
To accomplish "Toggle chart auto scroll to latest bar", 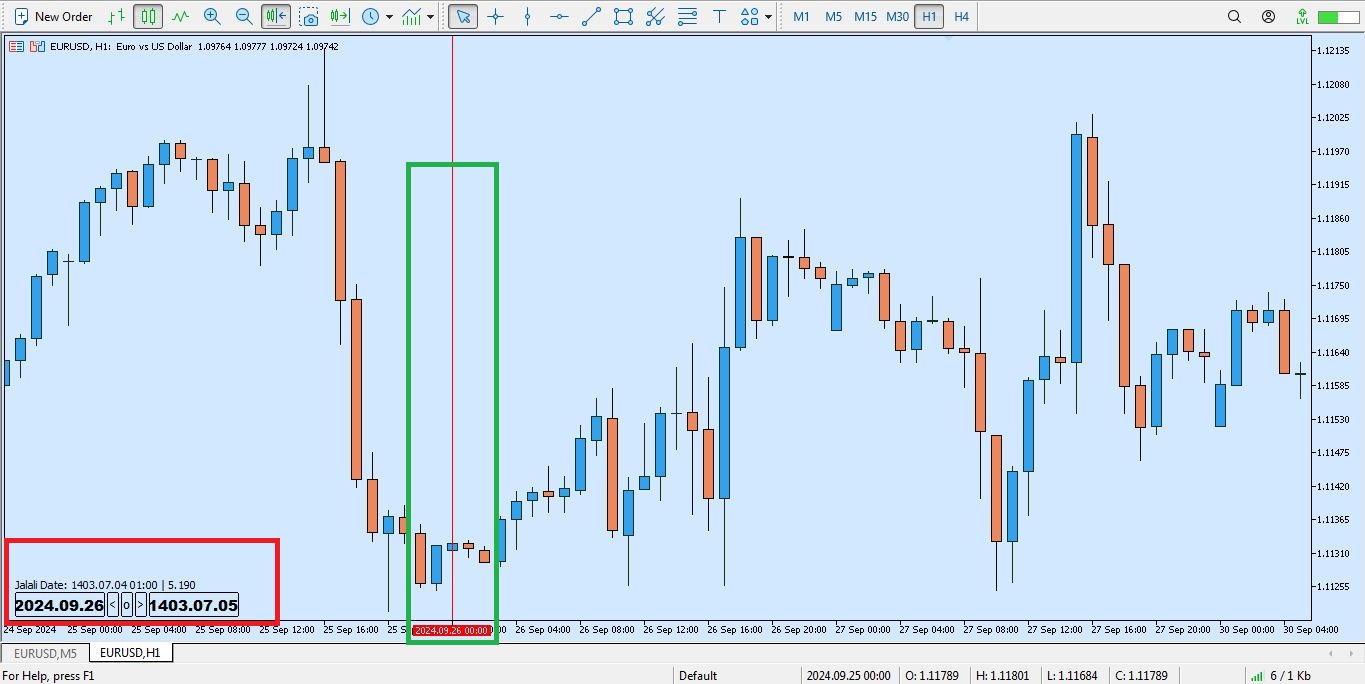I will click(x=277, y=16).
